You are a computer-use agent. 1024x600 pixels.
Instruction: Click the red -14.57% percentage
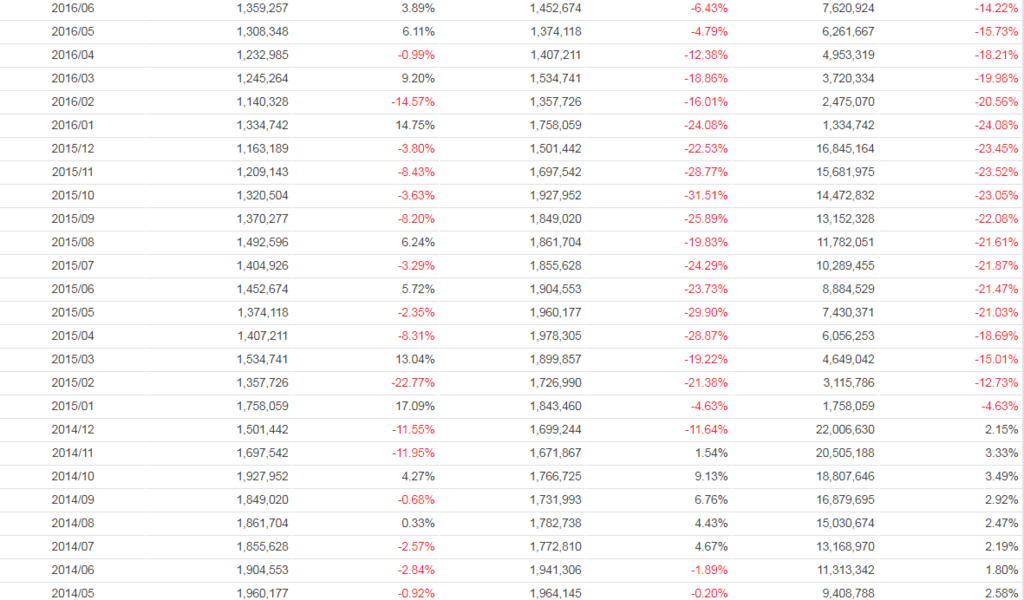point(413,102)
